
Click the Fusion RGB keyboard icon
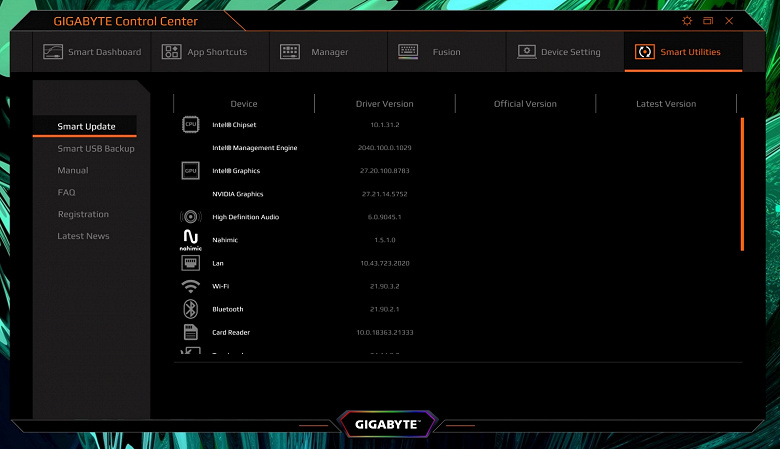pyautogui.click(x=408, y=52)
